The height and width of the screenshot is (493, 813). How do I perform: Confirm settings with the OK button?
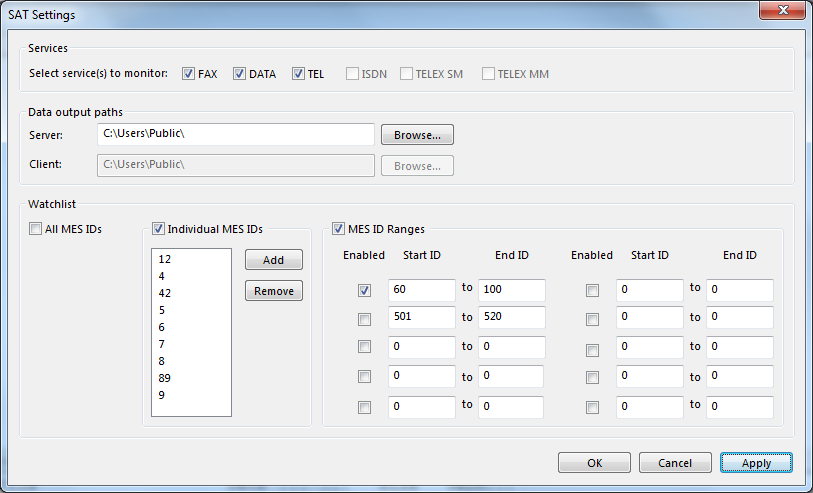coord(594,462)
